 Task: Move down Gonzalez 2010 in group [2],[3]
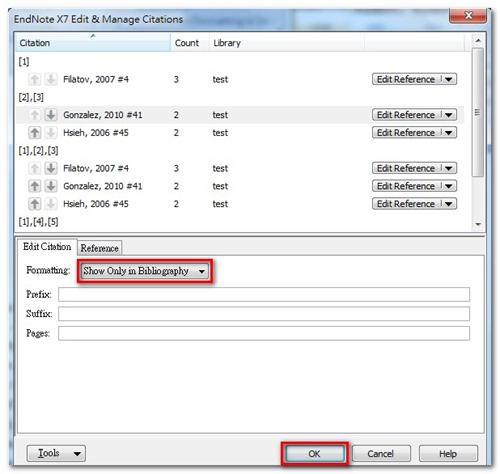tap(51, 115)
